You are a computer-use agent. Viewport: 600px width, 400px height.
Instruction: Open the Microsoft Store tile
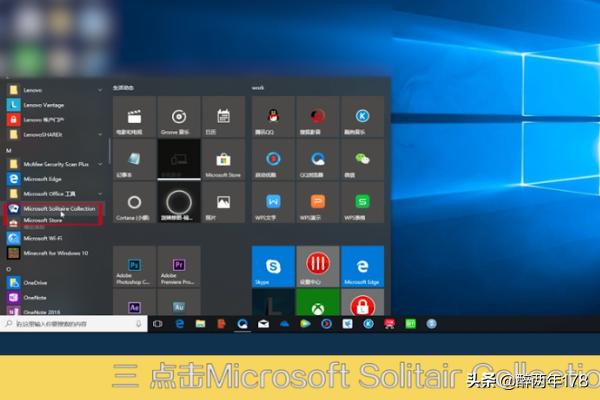pos(223,160)
